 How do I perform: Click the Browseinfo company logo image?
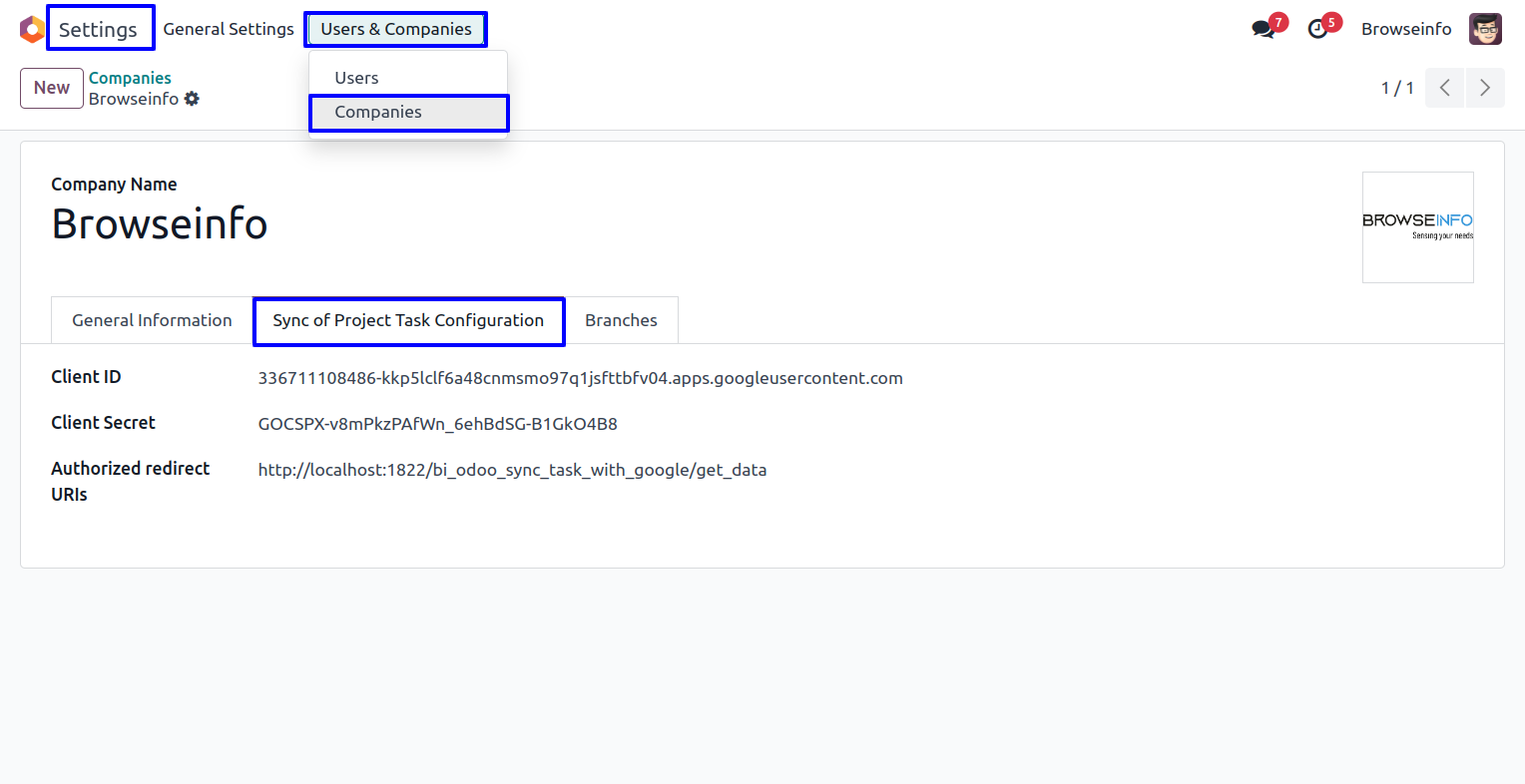click(1417, 227)
